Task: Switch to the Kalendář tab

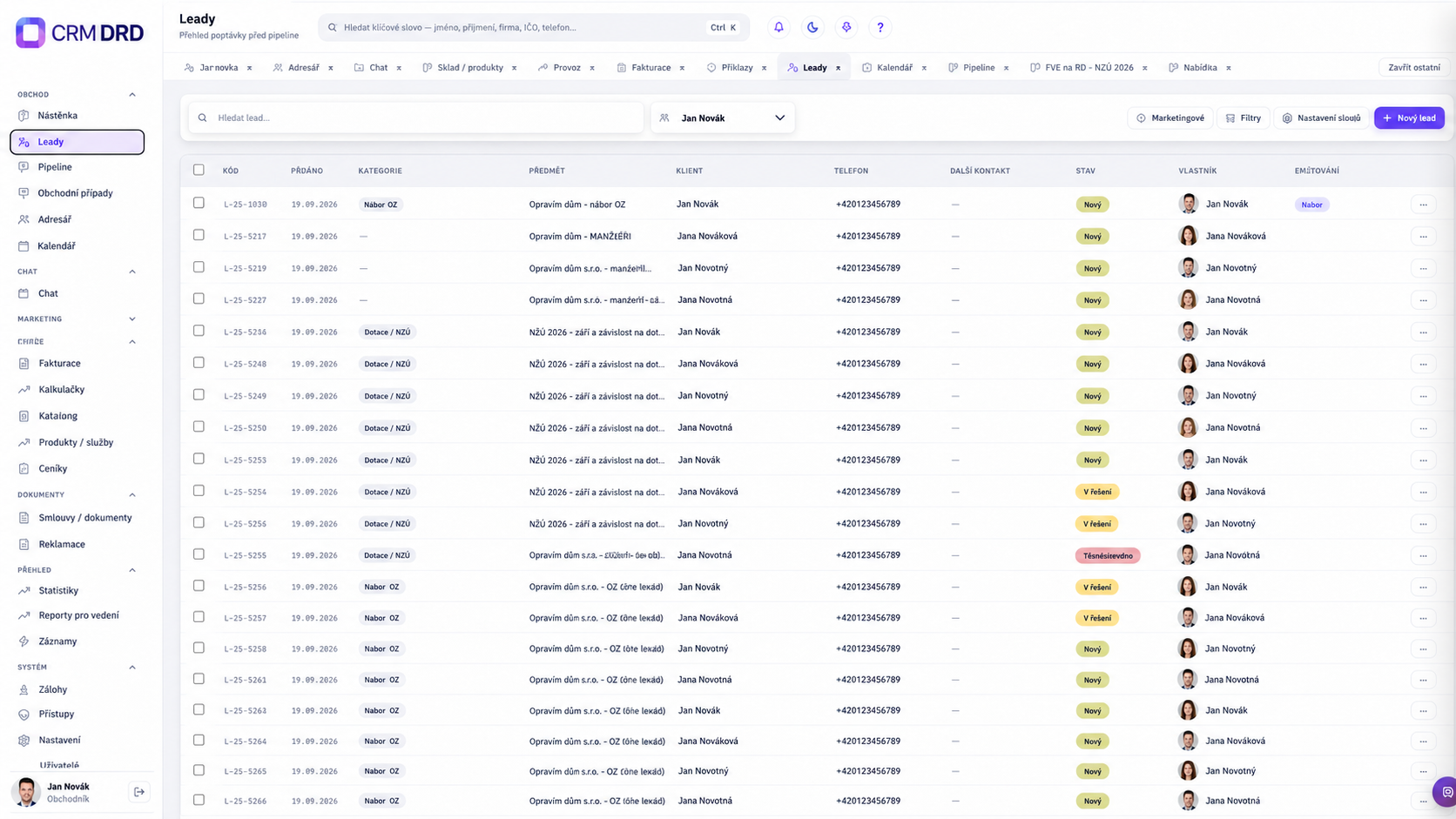Action: 894,67
